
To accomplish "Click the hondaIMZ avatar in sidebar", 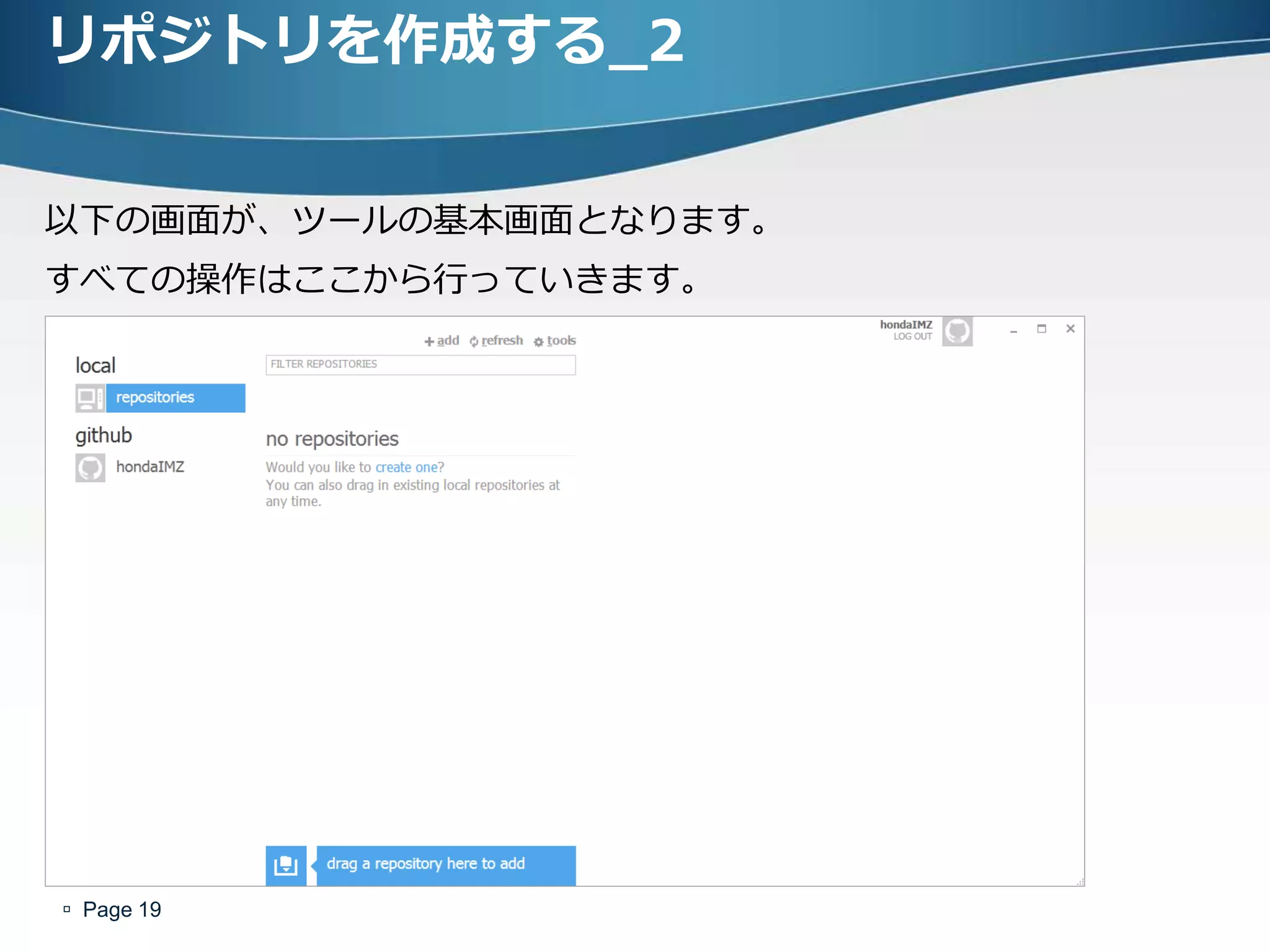I will tap(90, 467).
